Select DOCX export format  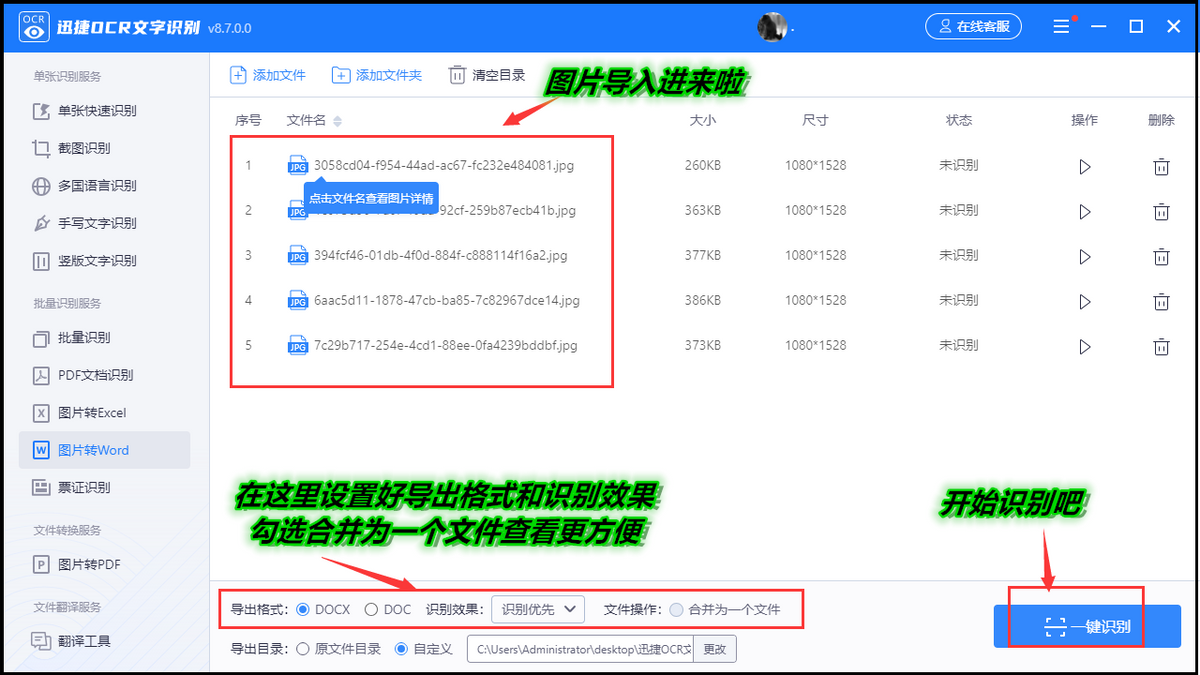click(324, 609)
